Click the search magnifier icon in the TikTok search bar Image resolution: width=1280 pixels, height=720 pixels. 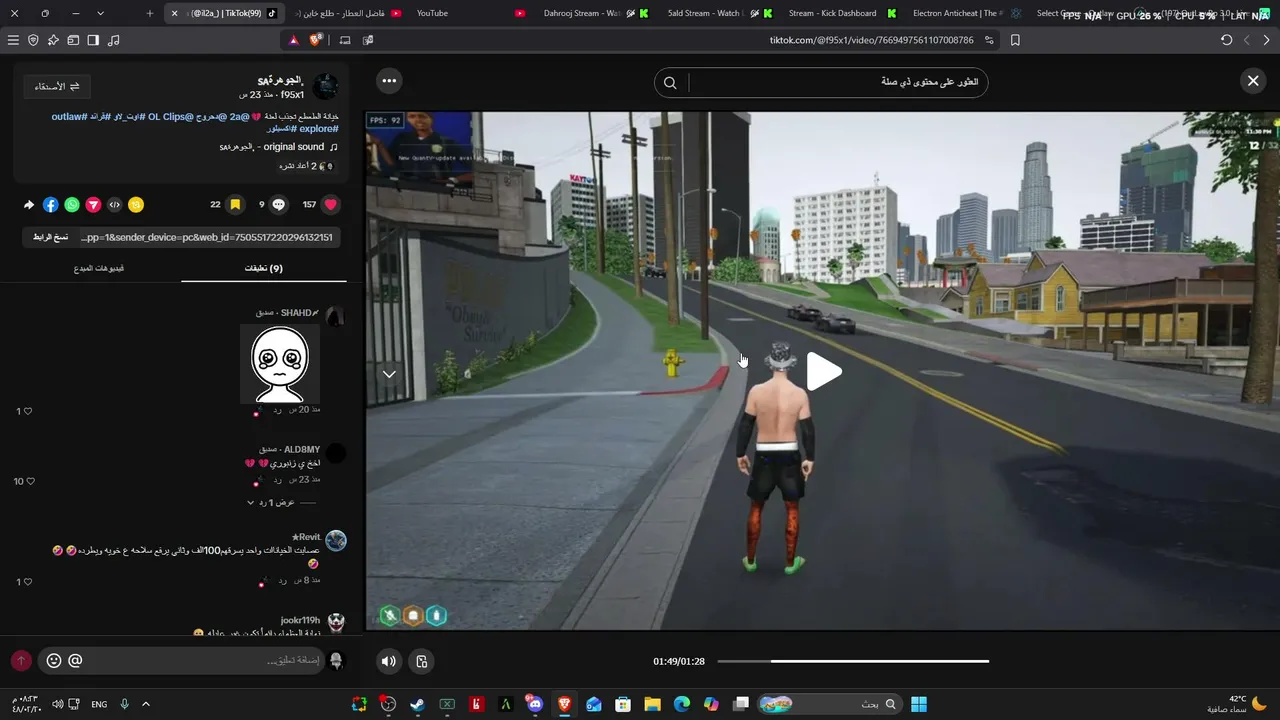pos(670,83)
